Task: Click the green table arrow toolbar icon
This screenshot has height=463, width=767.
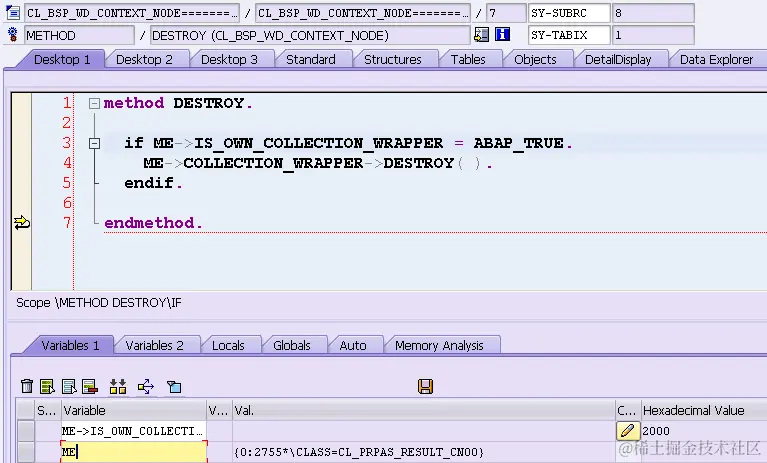Action: [x=47, y=386]
